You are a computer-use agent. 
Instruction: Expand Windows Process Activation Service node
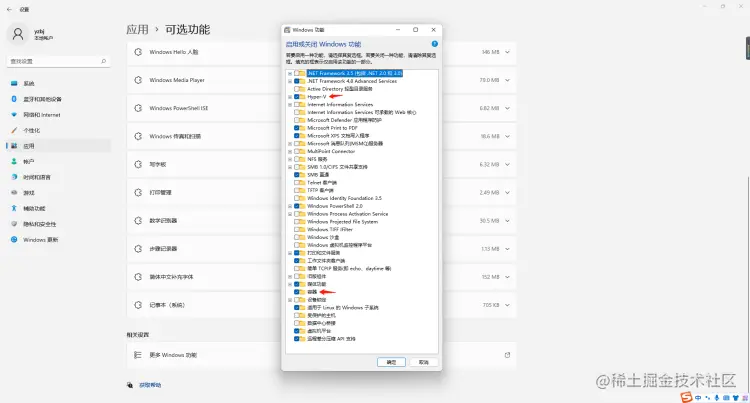pos(290,214)
